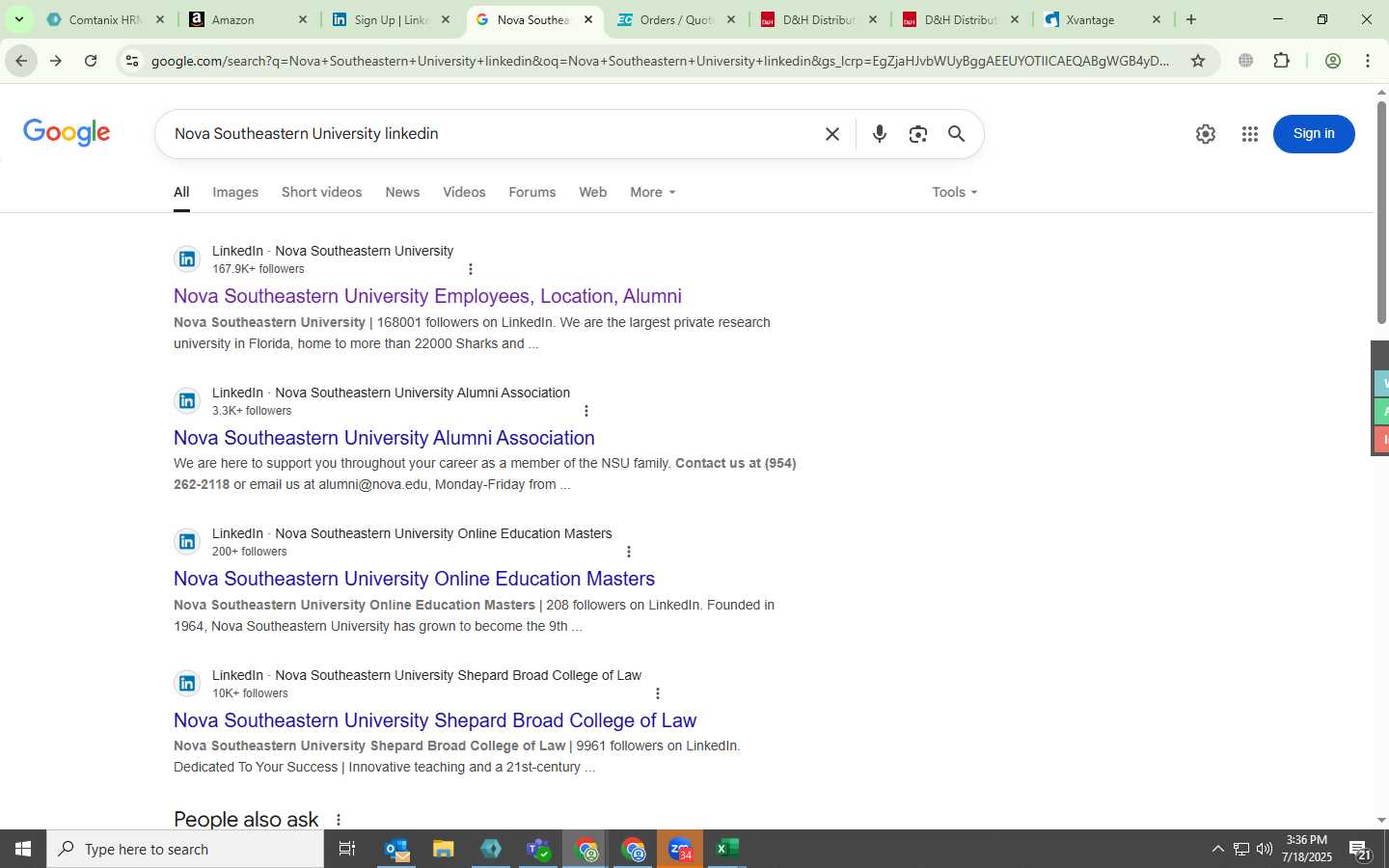Open Windows Start menu

23,849
